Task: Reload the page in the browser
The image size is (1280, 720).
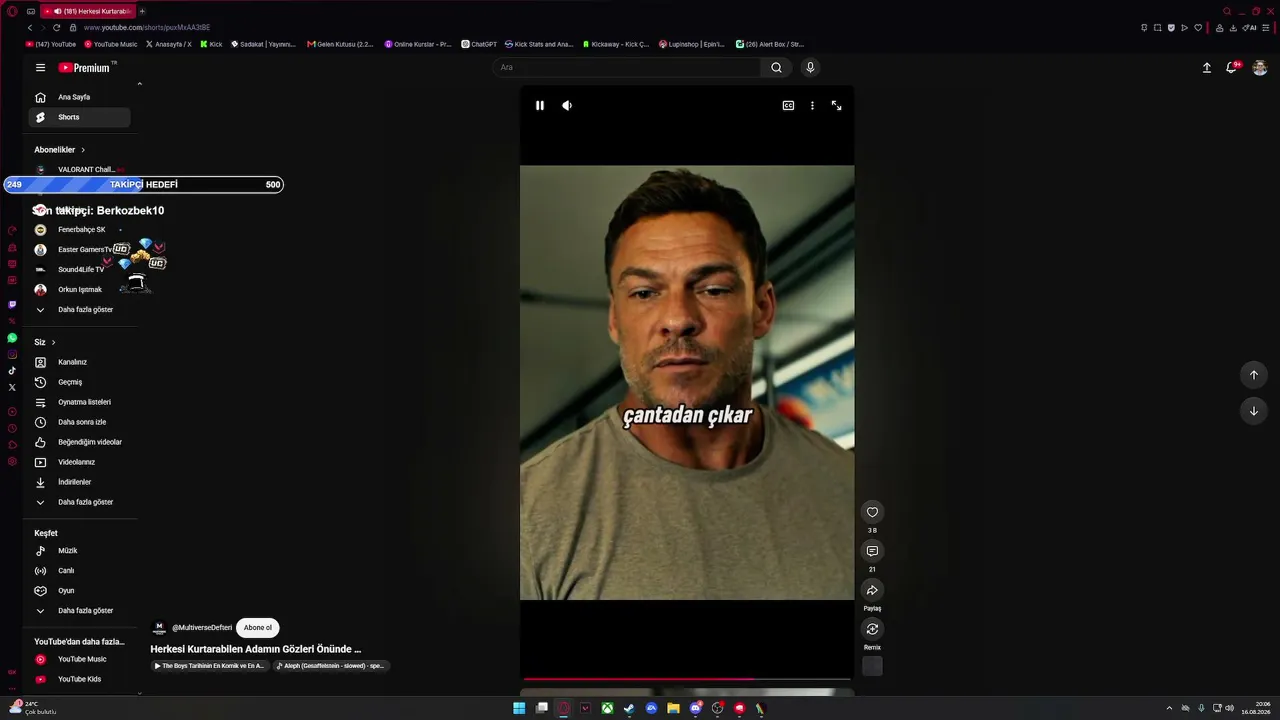Action: 56,27
